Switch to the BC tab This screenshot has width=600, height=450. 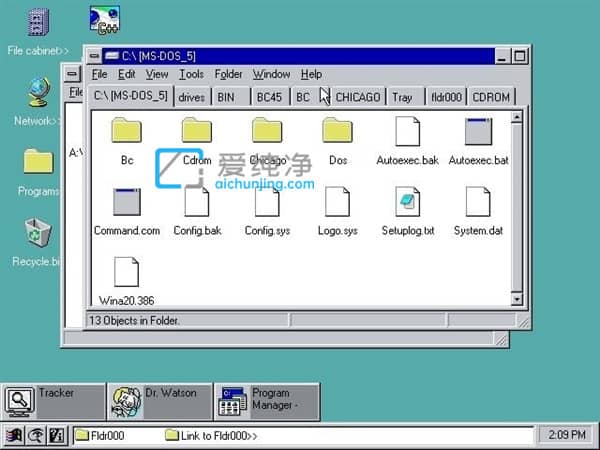pos(309,97)
